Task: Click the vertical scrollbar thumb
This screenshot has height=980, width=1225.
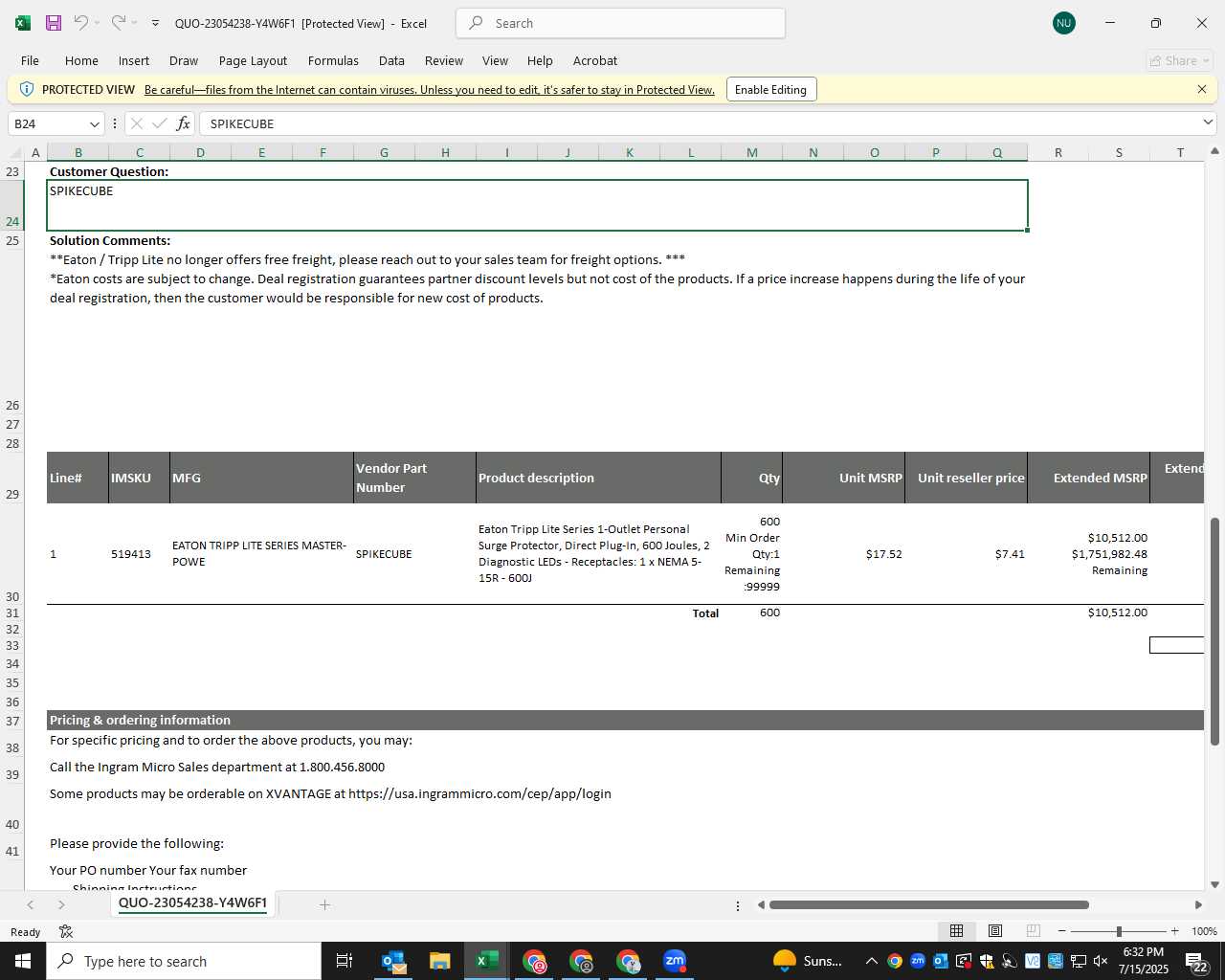Action: click(1214, 632)
